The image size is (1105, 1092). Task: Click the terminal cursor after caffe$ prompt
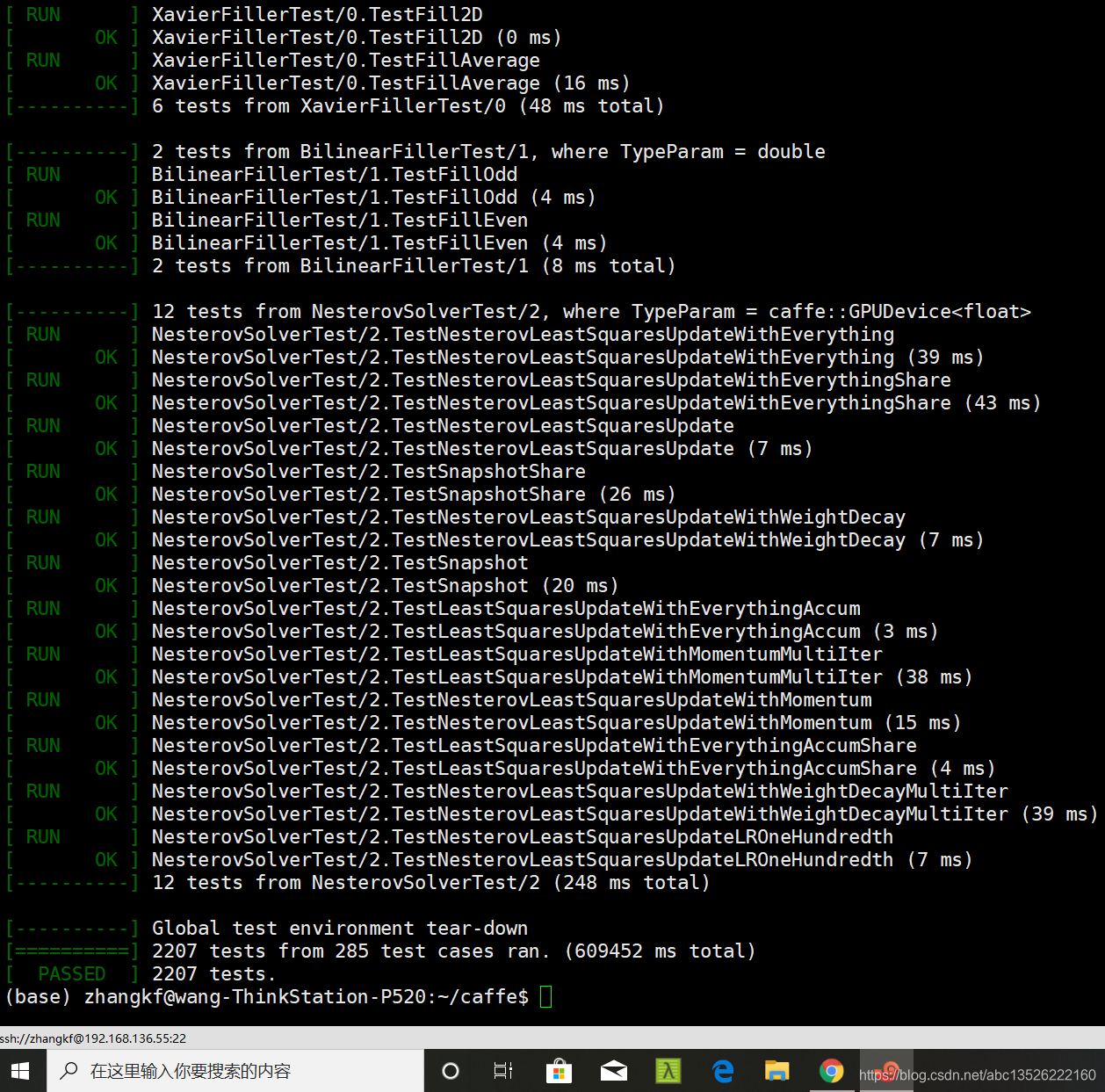point(545,997)
